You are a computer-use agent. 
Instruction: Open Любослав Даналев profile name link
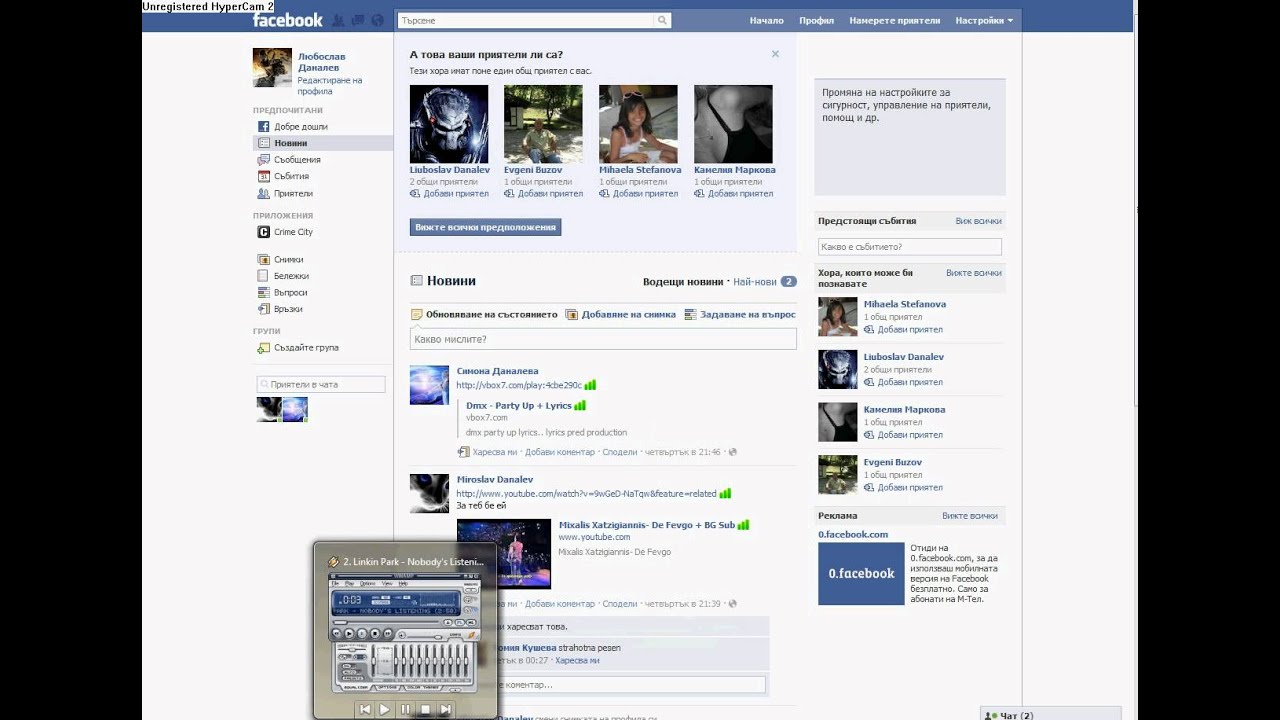(x=322, y=62)
